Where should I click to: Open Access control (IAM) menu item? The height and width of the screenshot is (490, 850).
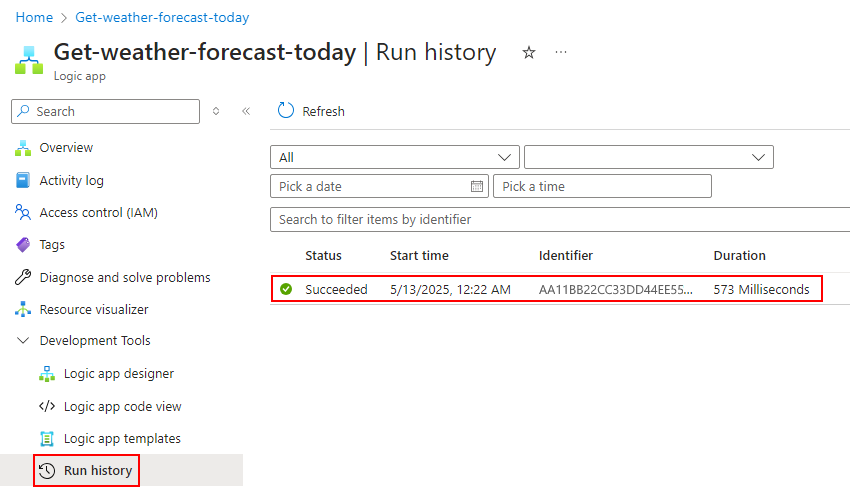(x=99, y=212)
